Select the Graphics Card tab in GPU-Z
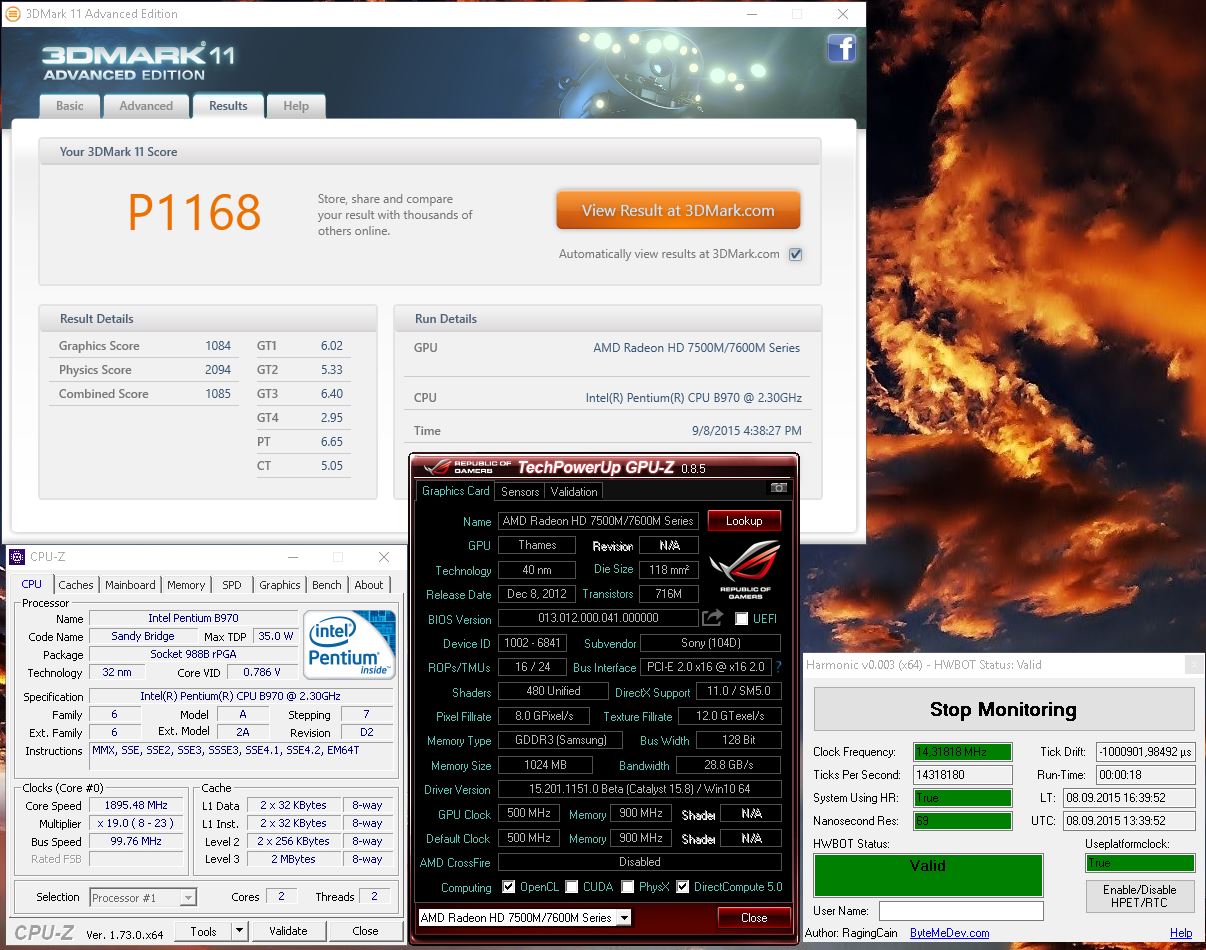The height and width of the screenshot is (950, 1206). point(456,491)
